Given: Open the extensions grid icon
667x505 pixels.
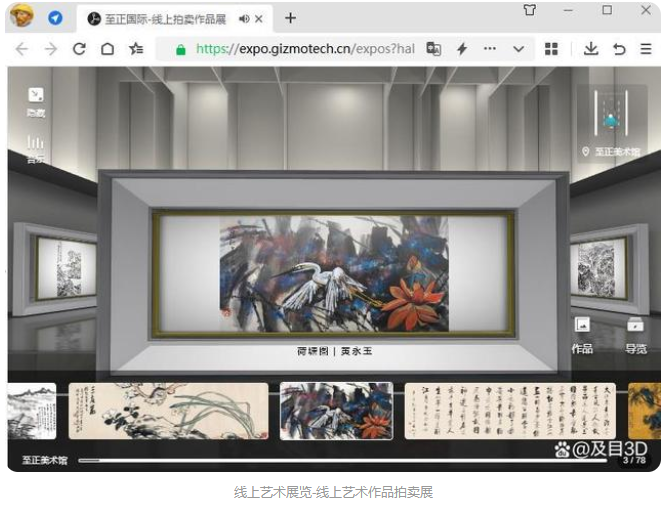Looking at the screenshot, I should 551,49.
